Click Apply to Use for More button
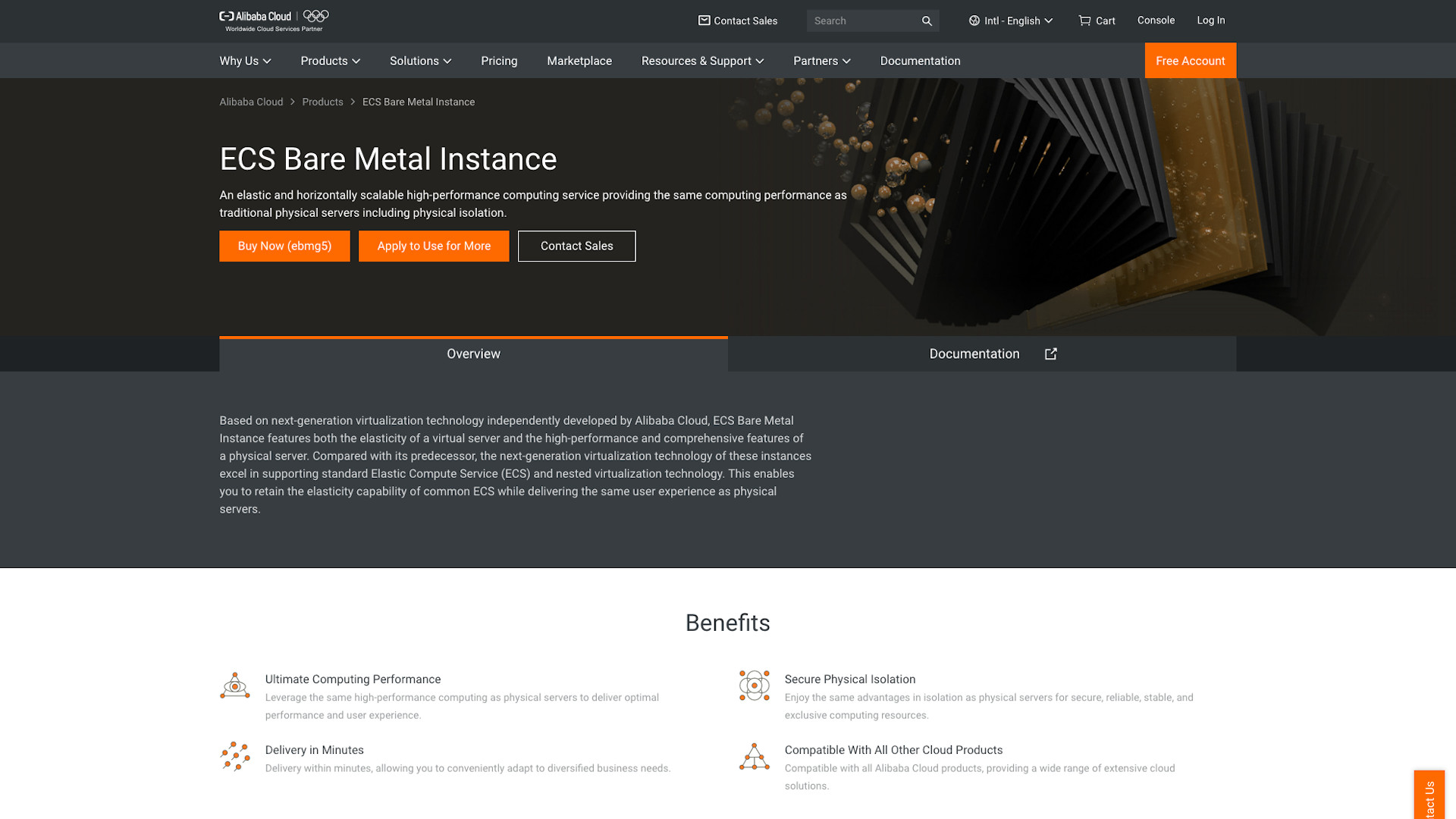Image resolution: width=1456 pixels, height=819 pixels. point(434,246)
